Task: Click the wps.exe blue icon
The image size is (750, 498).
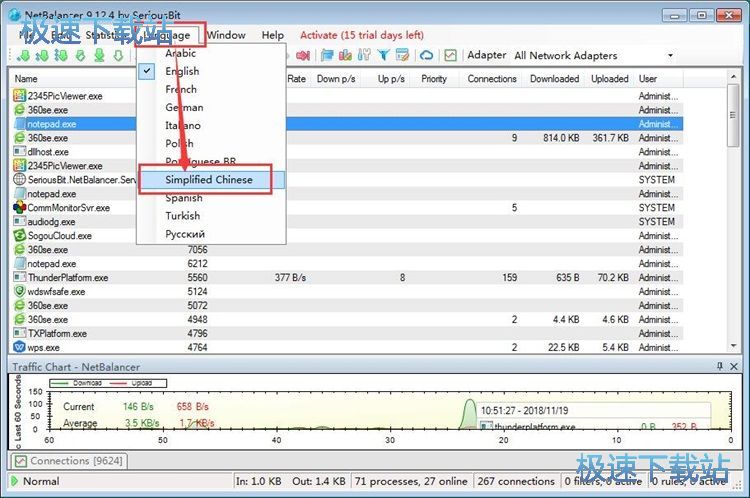Action: [x=20, y=347]
